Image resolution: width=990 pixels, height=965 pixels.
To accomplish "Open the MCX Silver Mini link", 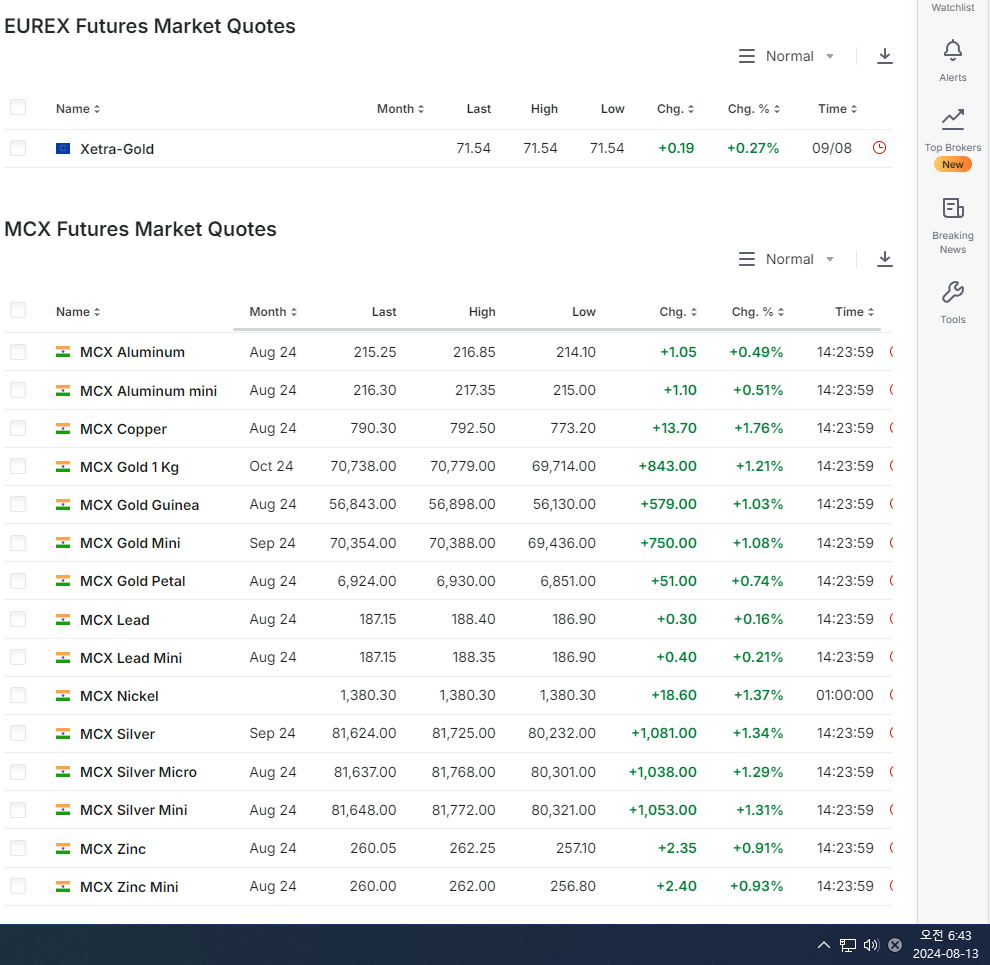I will [133, 810].
